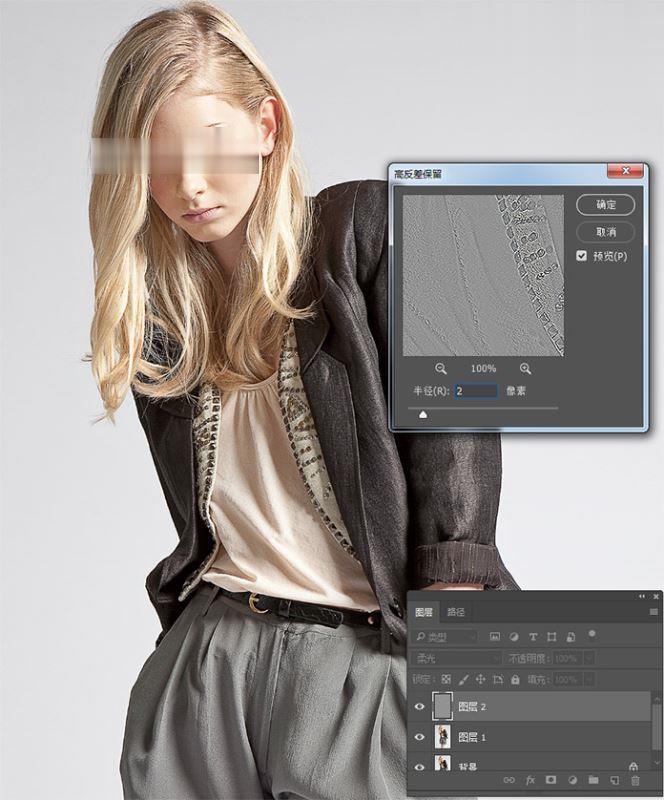This screenshot has height=800, width=664.
Task: Lock image pixels with brush icon
Action: (463, 680)
